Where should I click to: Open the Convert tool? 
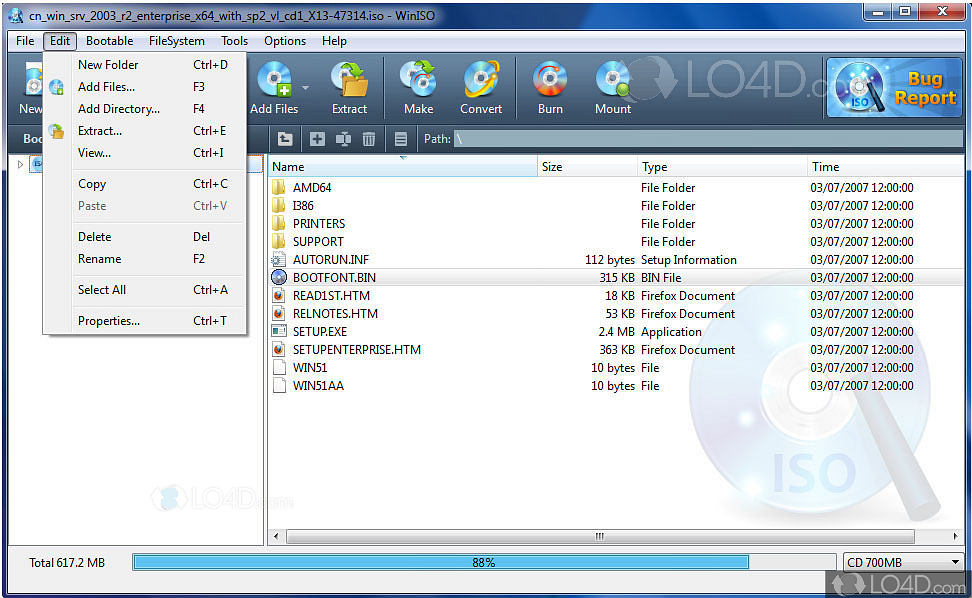click(x=481, y=87)
